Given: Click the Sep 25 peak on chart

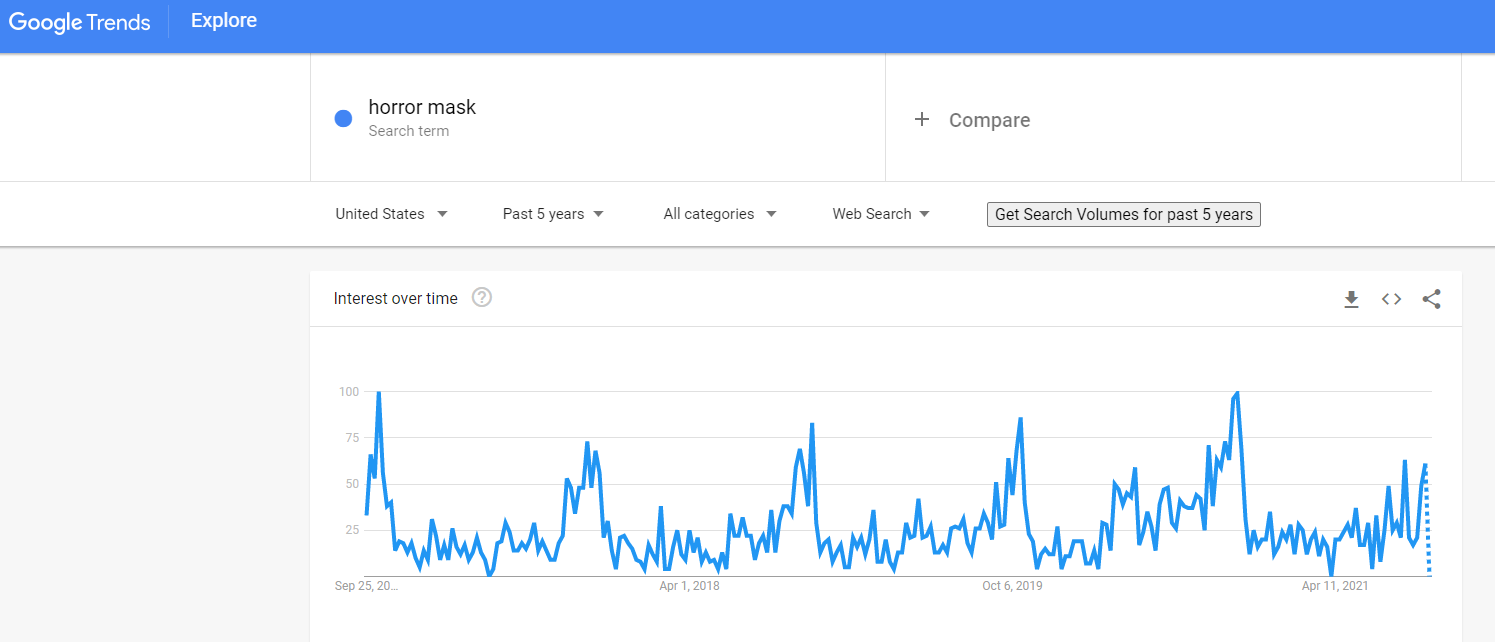Looking at the screenshot, I should tap(378, 393).
